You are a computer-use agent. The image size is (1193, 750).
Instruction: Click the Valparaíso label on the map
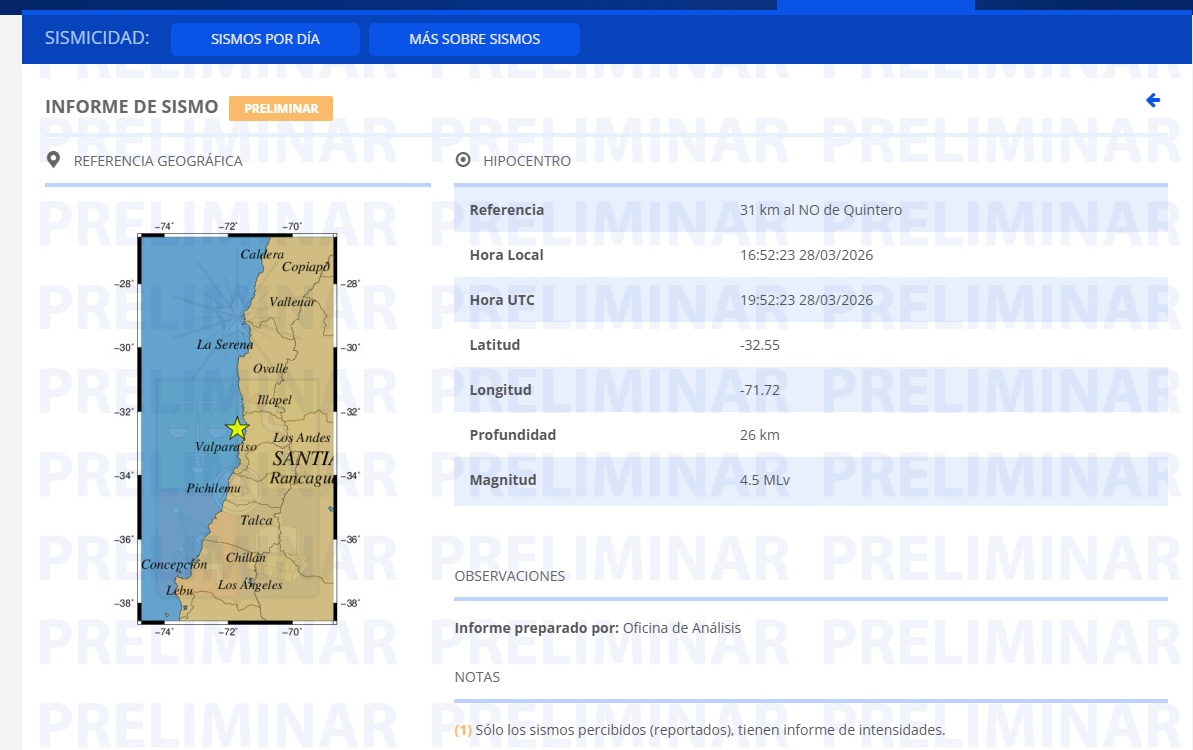pyautogui.click(x=227, y=447)
